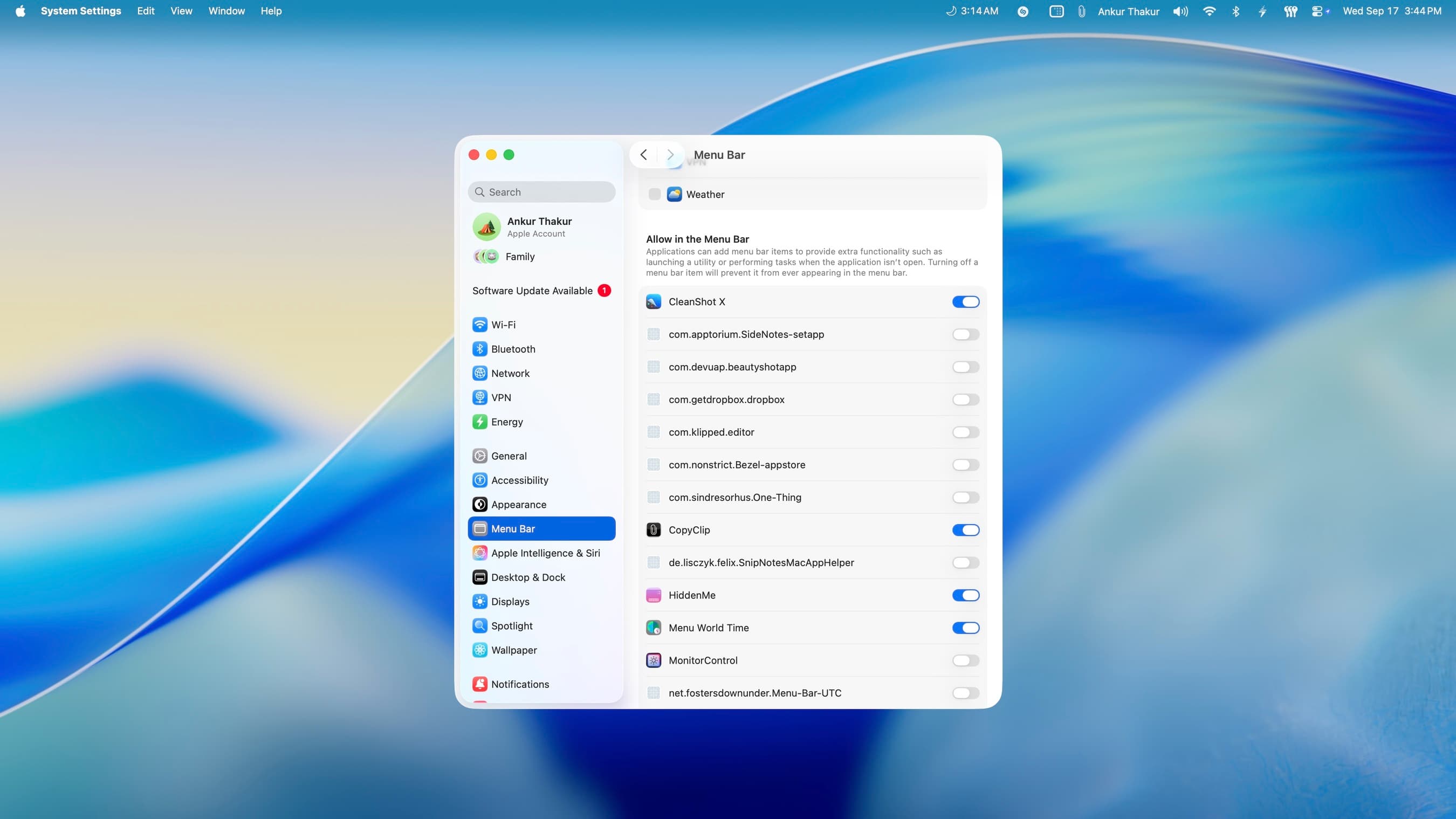Viewport: 1456px width, 819px height.
Task: Select Apple Intelligence & Siri in sidebar
Action: click(x=545, y=553)
